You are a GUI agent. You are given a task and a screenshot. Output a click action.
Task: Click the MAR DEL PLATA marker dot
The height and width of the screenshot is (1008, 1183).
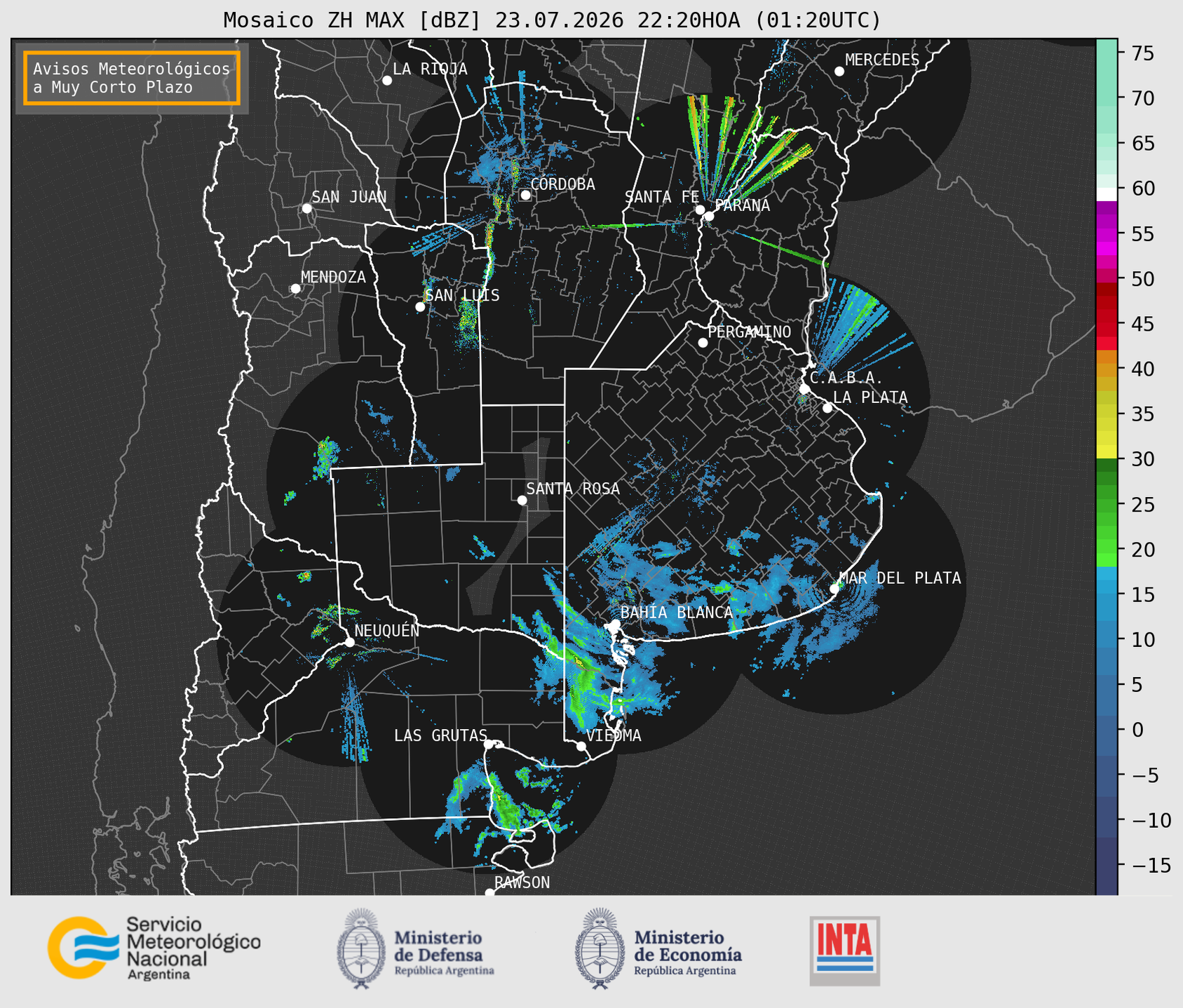pos(834,588)
